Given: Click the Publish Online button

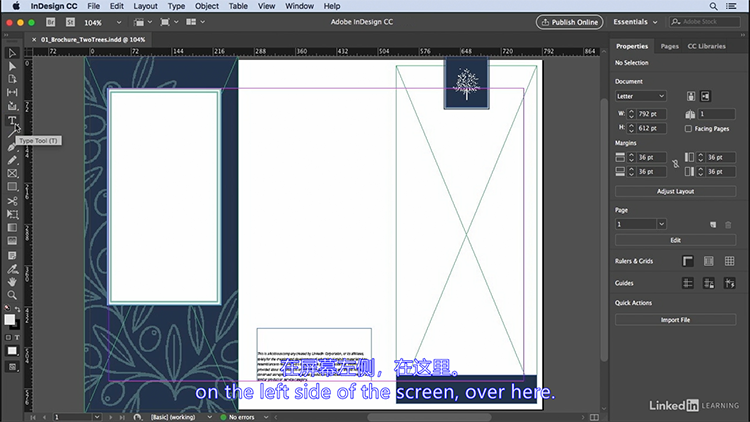Looking at the screenshot, I should [569, 22].
